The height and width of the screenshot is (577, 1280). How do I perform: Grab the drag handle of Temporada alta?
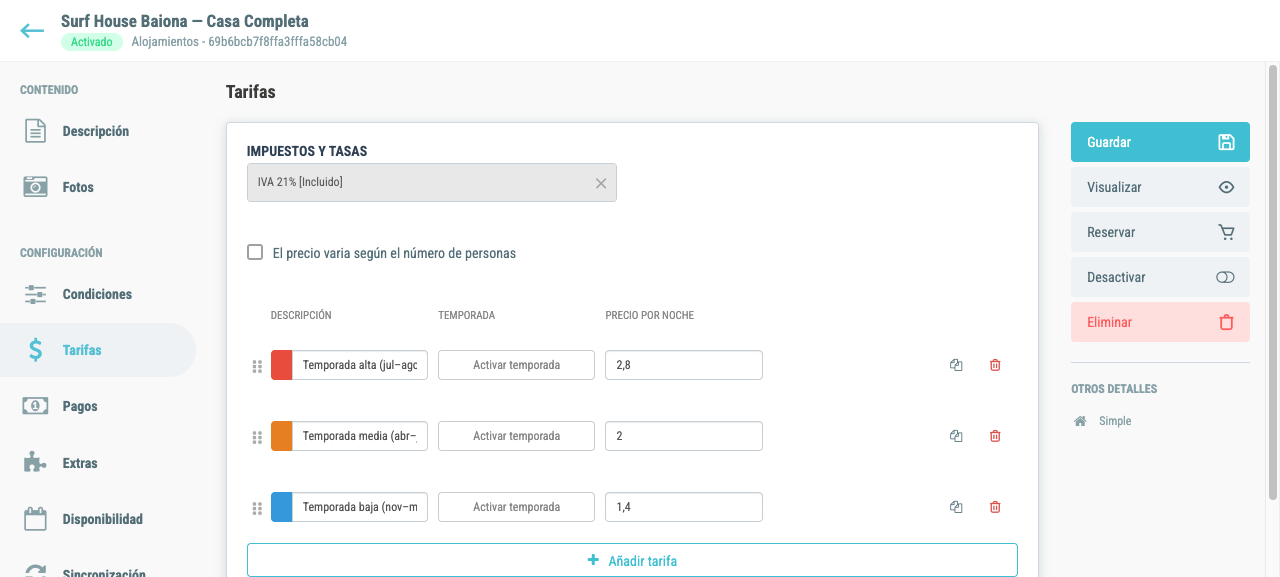click(257, 366)
